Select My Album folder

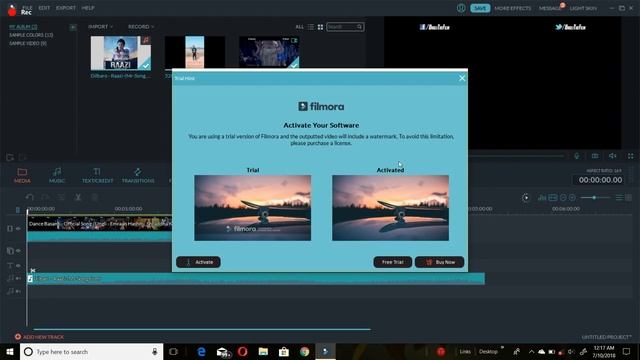[23, 27]
